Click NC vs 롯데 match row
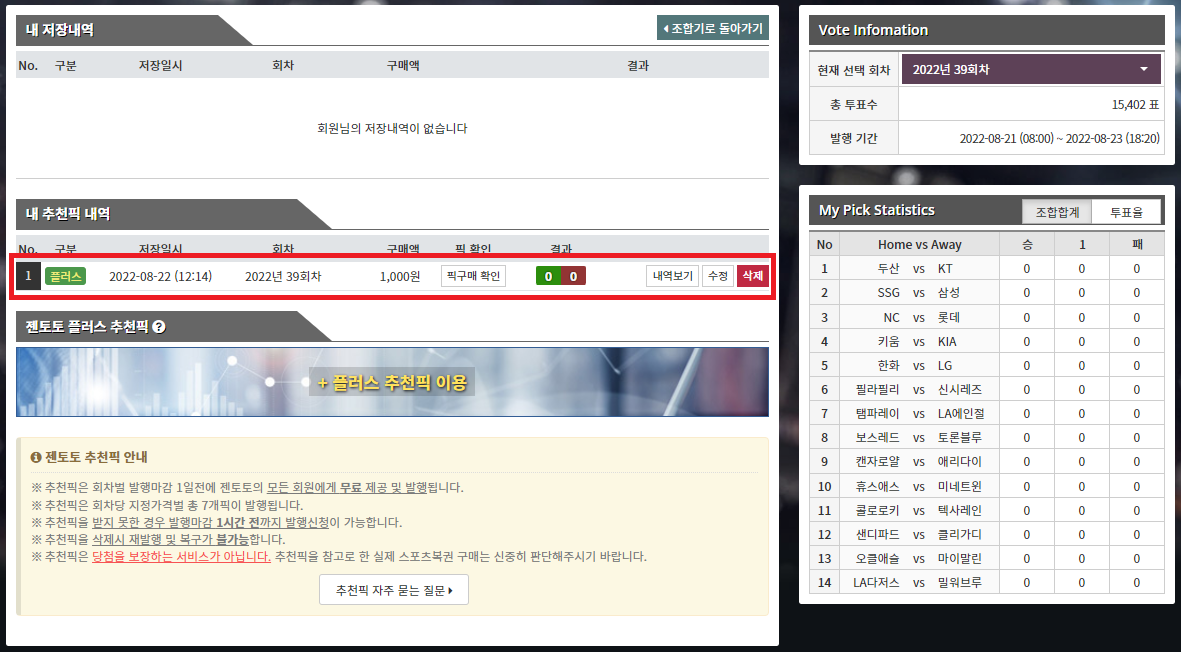The height and width of the screenshot is (652, 1181). [x=987, y=317]
